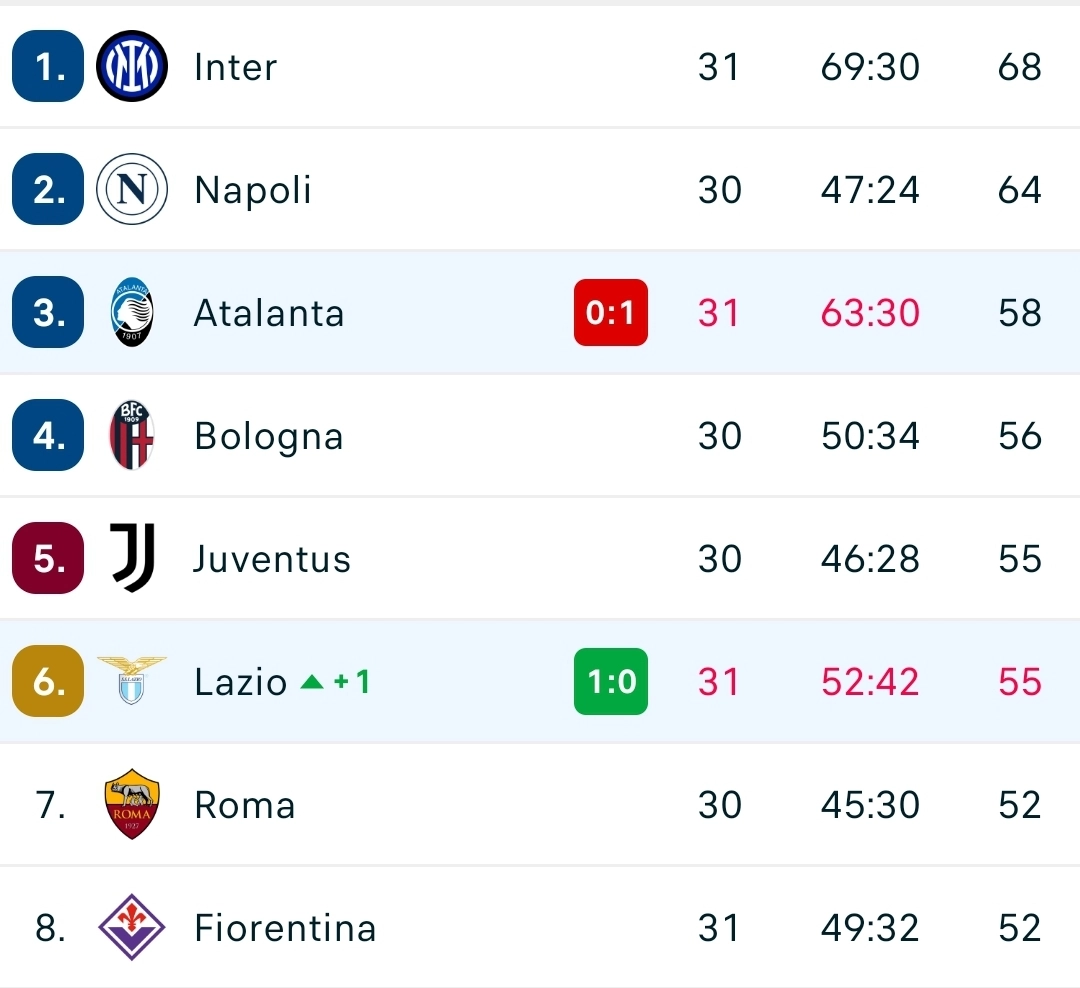The height and width of the screenshot is (988, 1080).
Task: Open the Fiorentina team page
Action: click(285, 927)
